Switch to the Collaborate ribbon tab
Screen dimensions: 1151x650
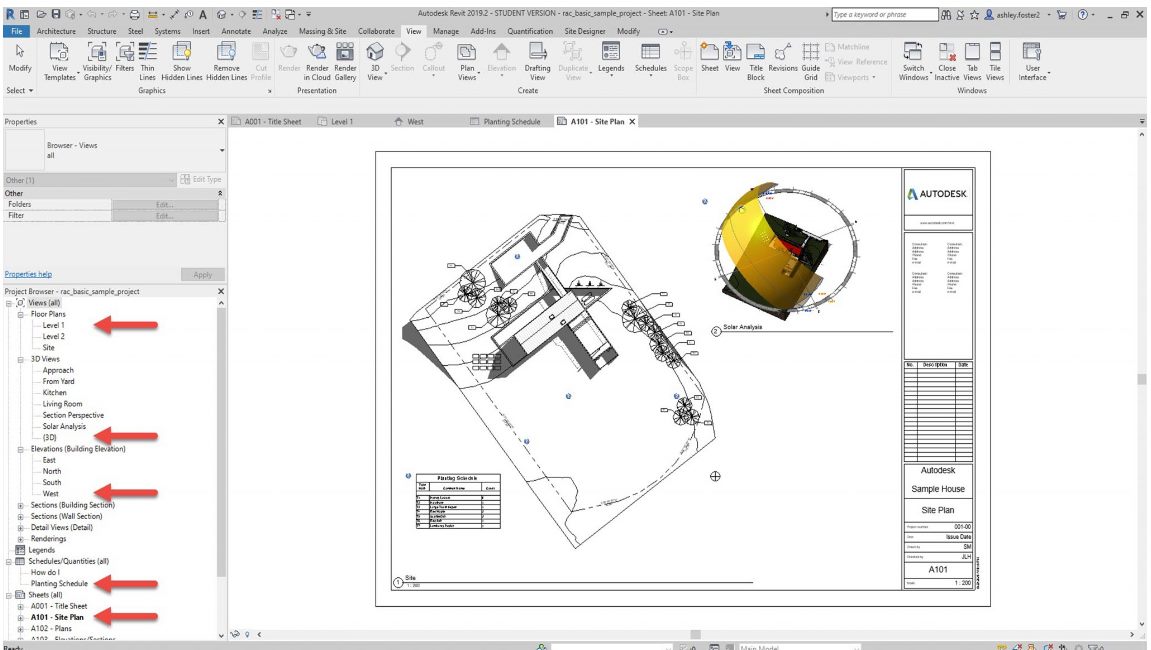click(x=376, y=31)
